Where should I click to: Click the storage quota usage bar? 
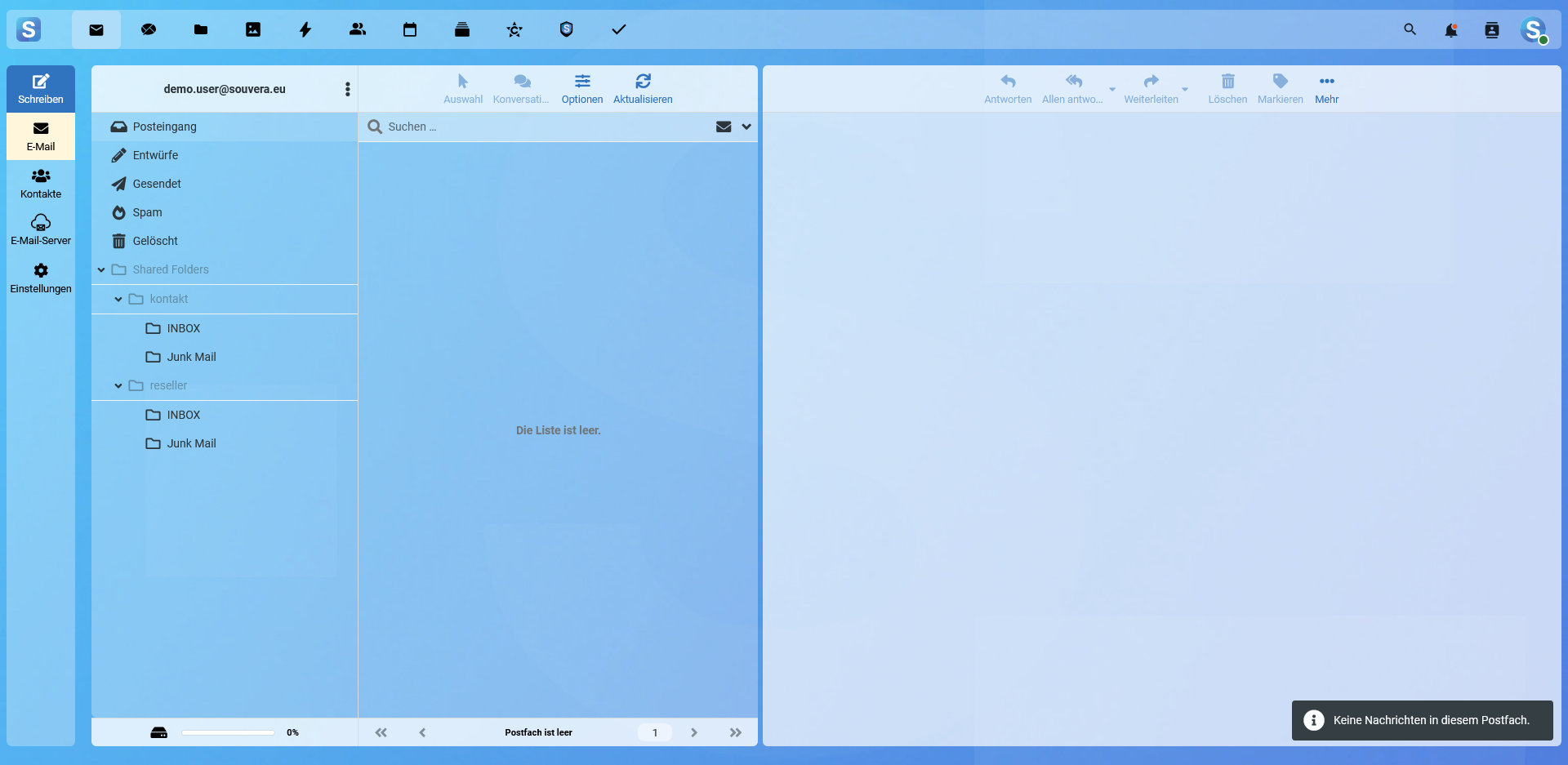pyautogui.click(x=228, y=732)
